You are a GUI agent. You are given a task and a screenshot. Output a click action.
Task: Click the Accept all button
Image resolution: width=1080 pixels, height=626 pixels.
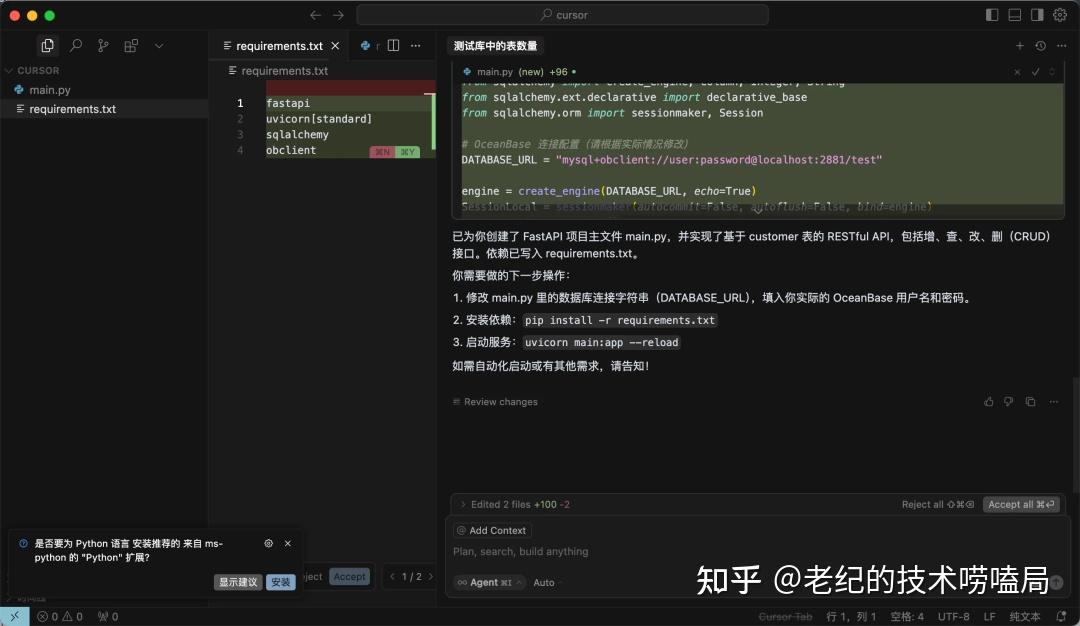coord(1020,504)
